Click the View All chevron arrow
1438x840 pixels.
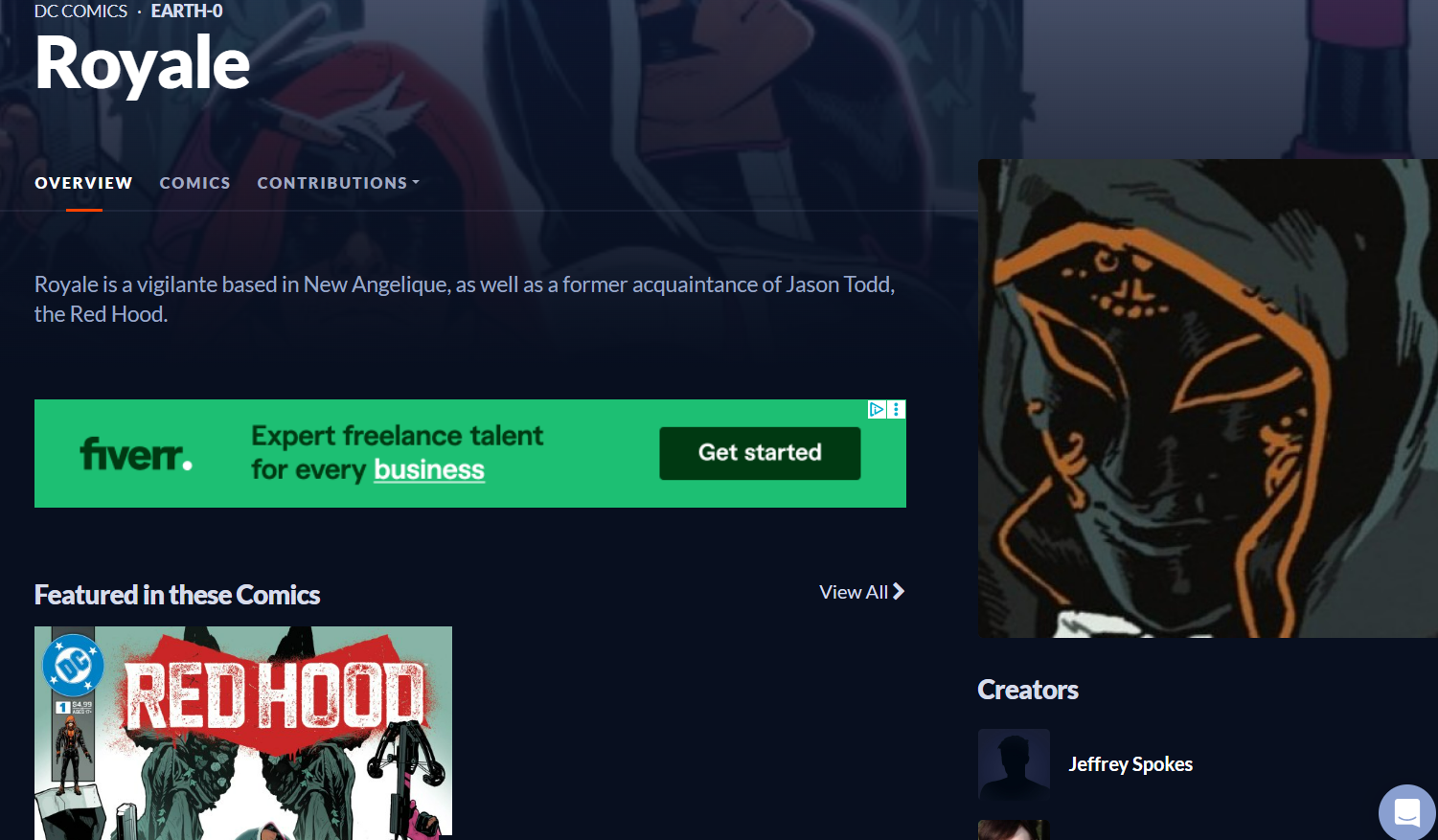(899, 592)
